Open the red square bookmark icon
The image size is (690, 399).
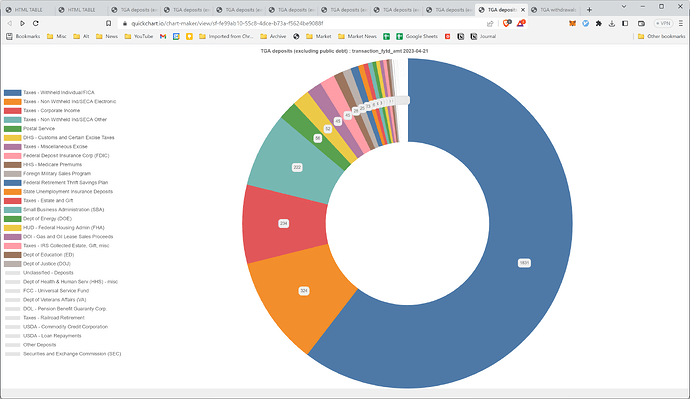[x=448, y=37]
